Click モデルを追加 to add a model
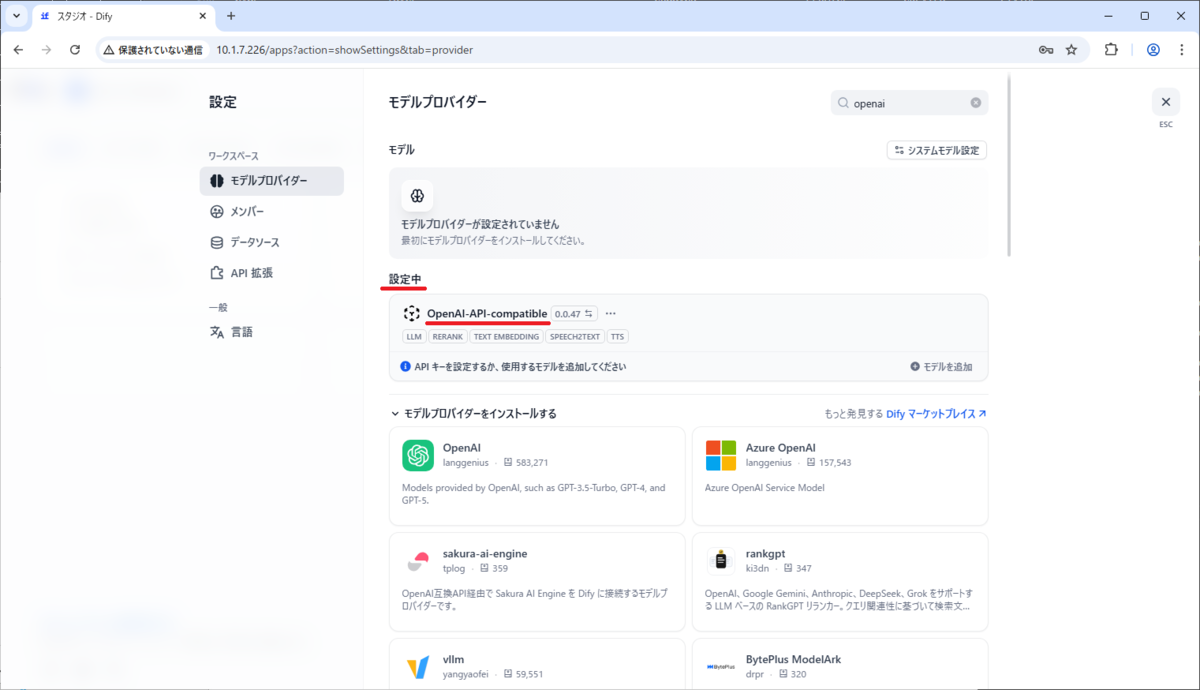Image resolution: width=1200 pixels, height=690 pixels. pyautogui.click(x=941, y=367)
